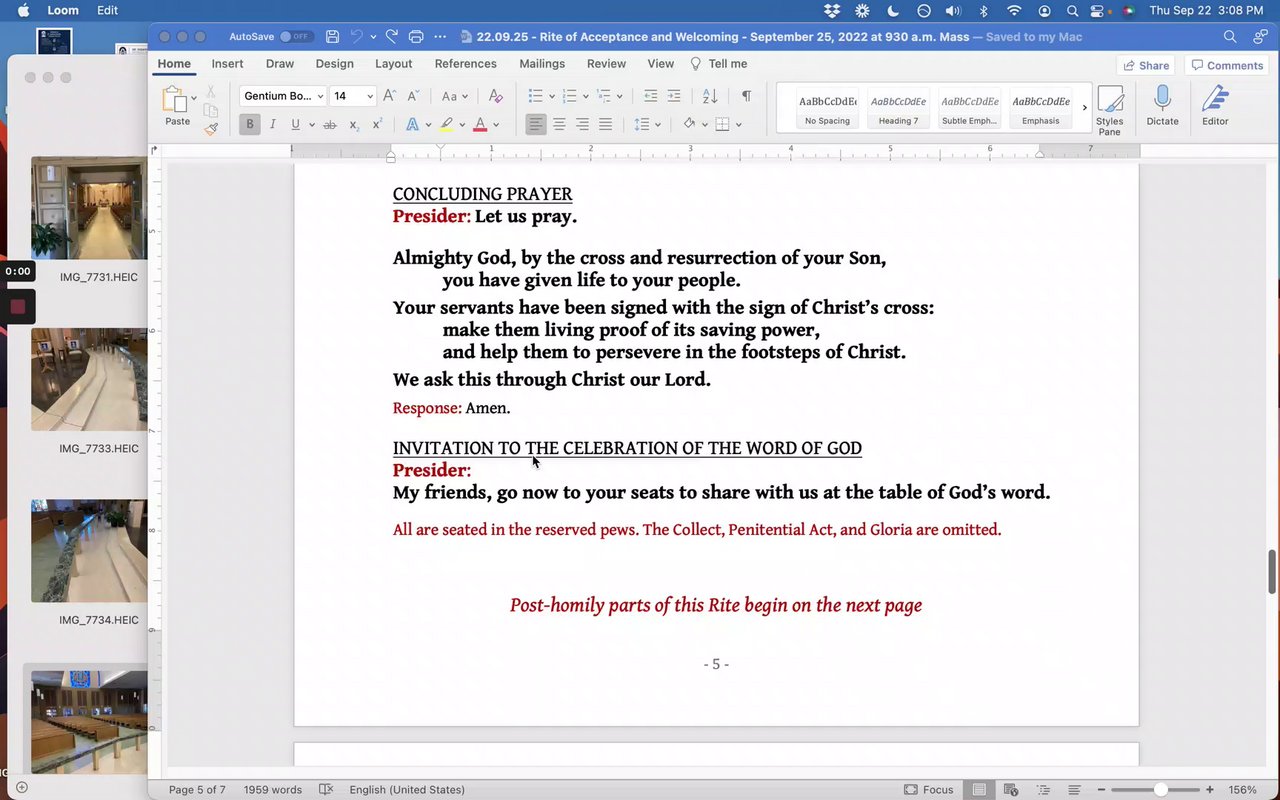Center align the text
Image resolution: width=1280 pixels, height=800 pixels.
click(559, 125)
